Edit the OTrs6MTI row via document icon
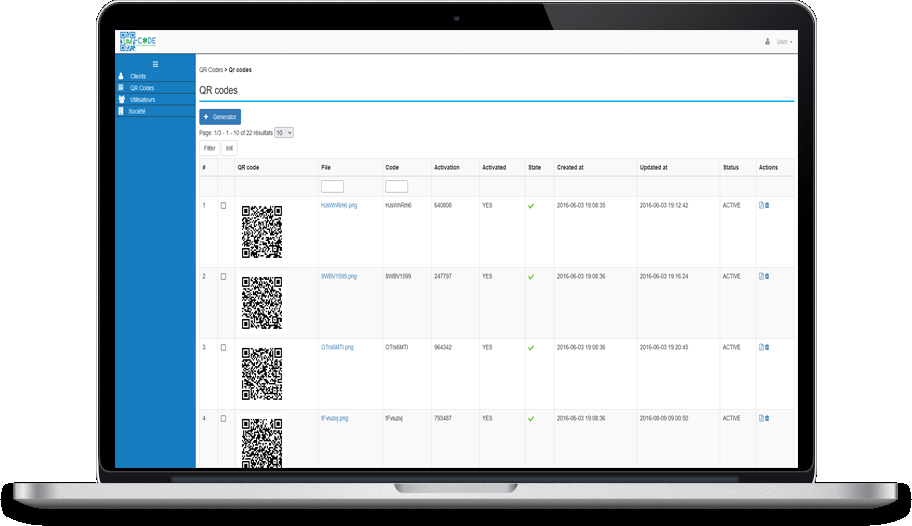This screenshot has width=912, height=526. pyautogui.click(x=761, y=347)
